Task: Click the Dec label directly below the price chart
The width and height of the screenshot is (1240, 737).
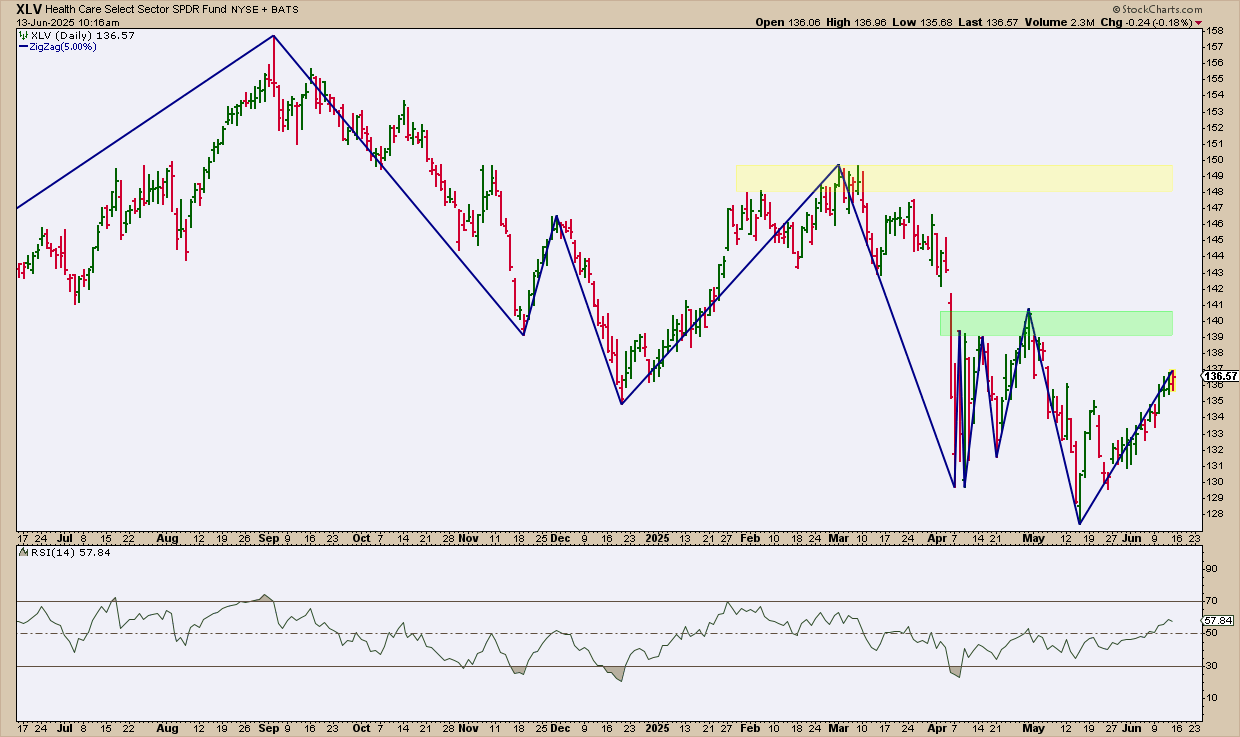Action: tap(560, 538)
